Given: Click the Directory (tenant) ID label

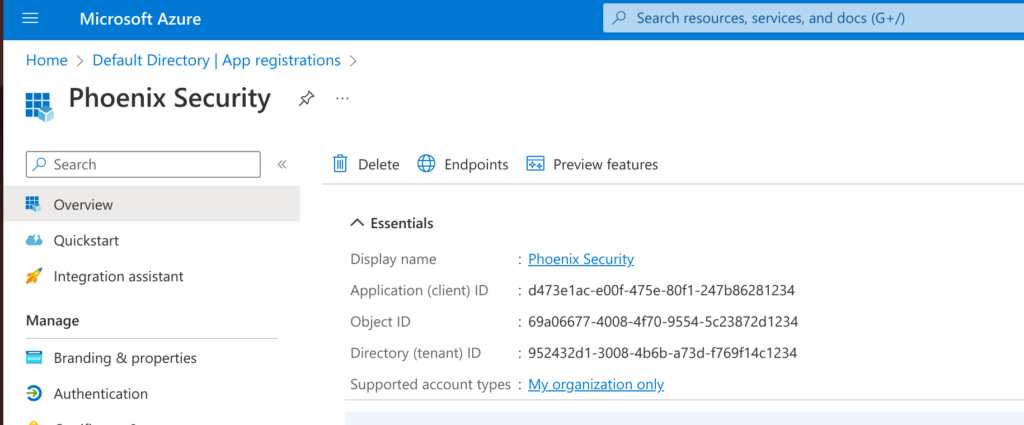Looking at the screenshot, I should (x=415, y=353).
